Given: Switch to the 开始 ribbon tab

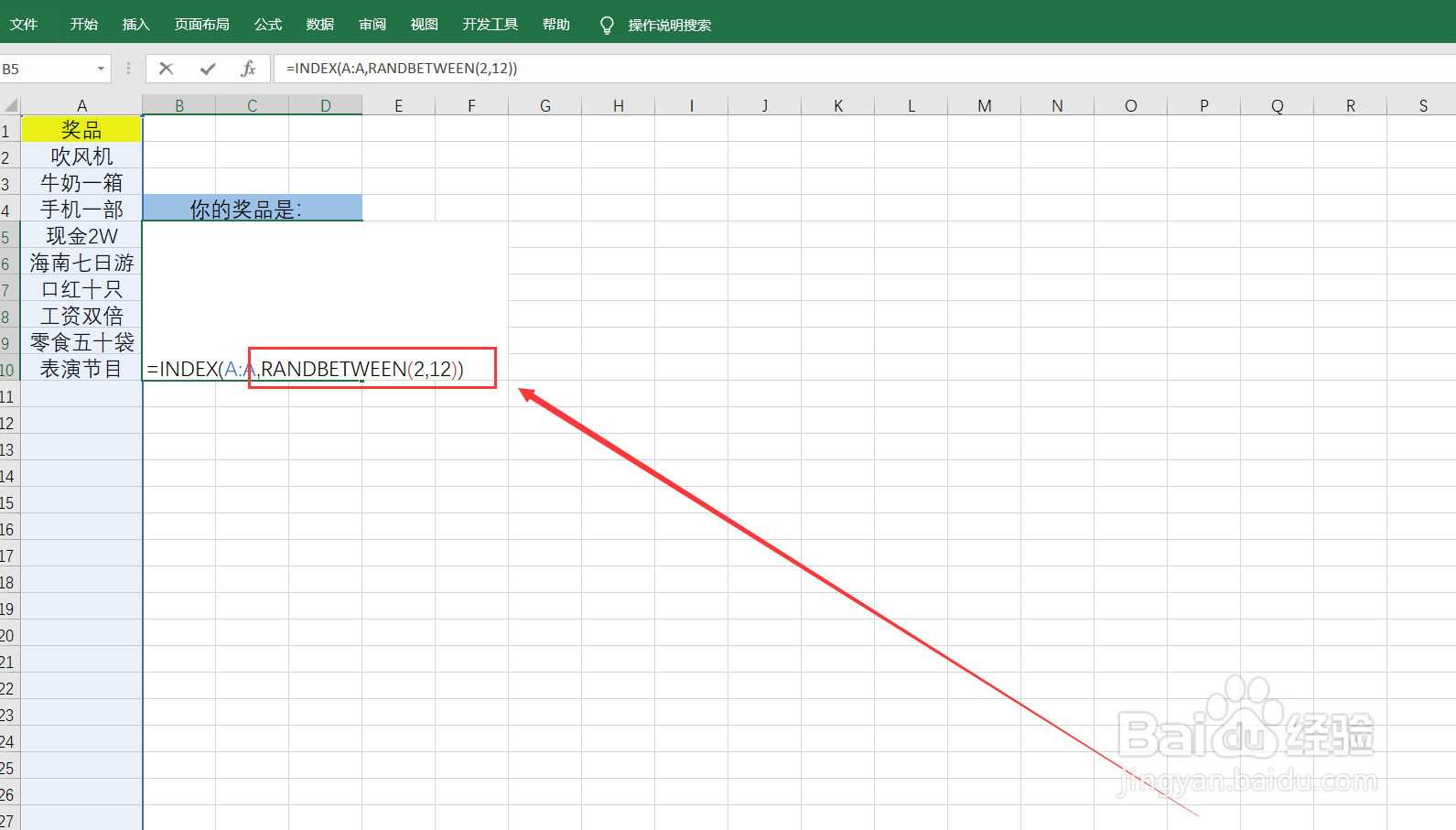Looking at the screenshot, I should pos(84,25).
